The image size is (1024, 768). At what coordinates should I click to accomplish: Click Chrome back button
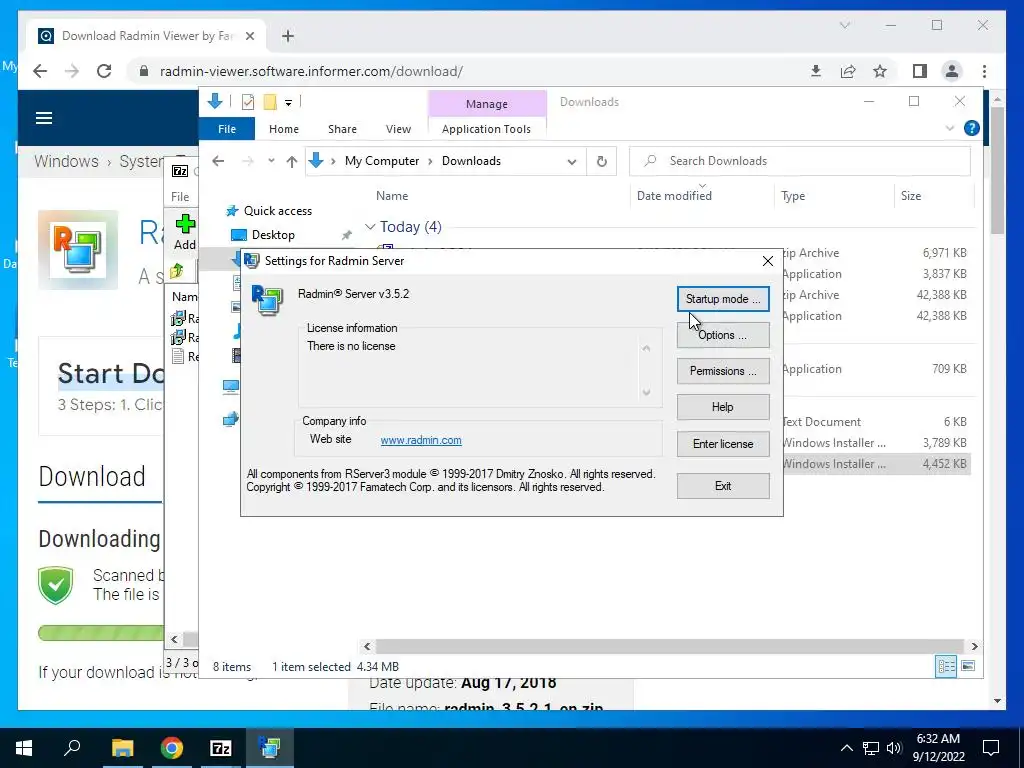tap(40, 71)
